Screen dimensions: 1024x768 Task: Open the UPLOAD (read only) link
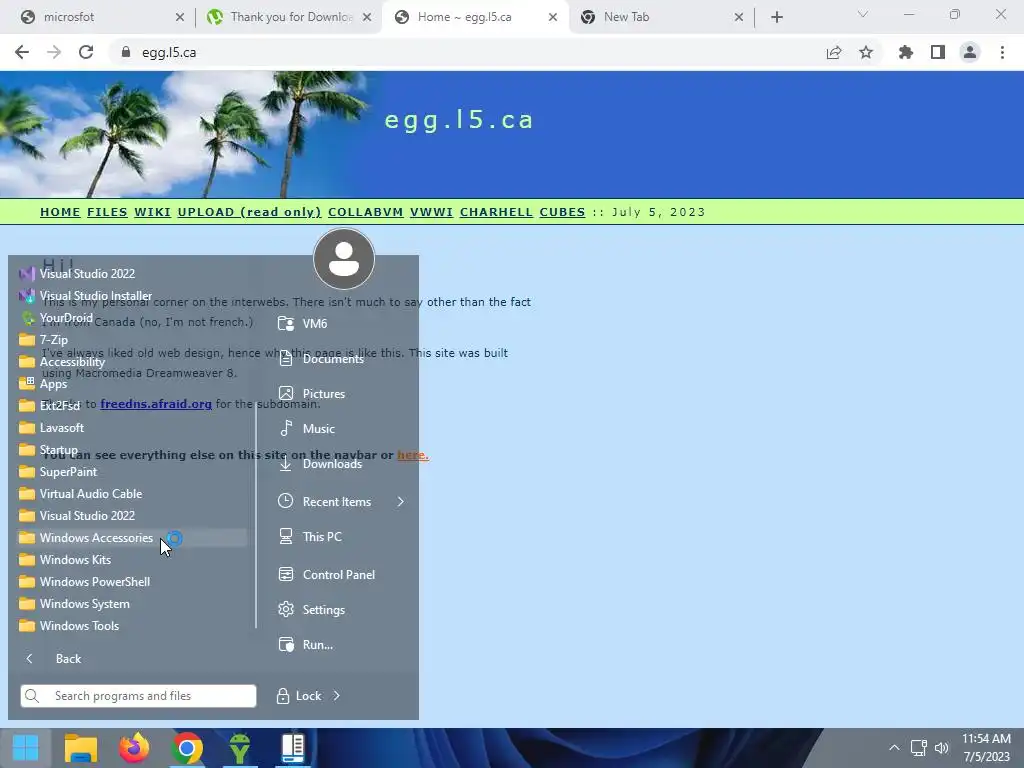coord(249,212)
